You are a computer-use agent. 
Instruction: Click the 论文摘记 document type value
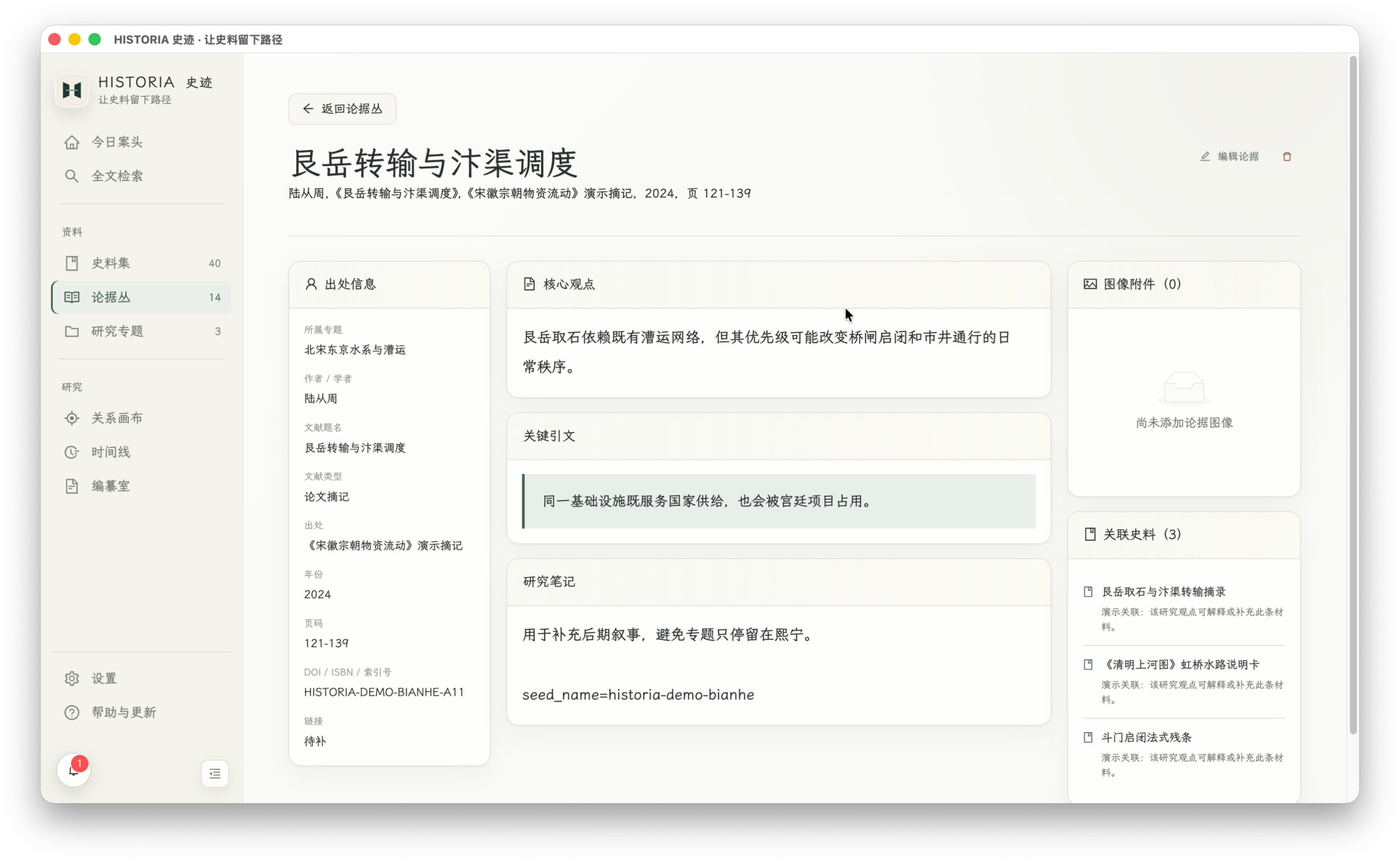point(327,497)
